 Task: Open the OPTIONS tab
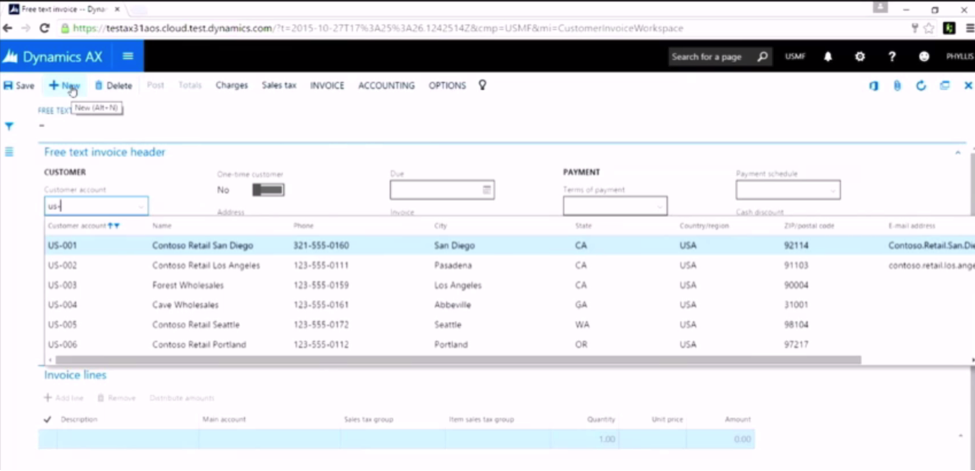[x=447, y=86]
